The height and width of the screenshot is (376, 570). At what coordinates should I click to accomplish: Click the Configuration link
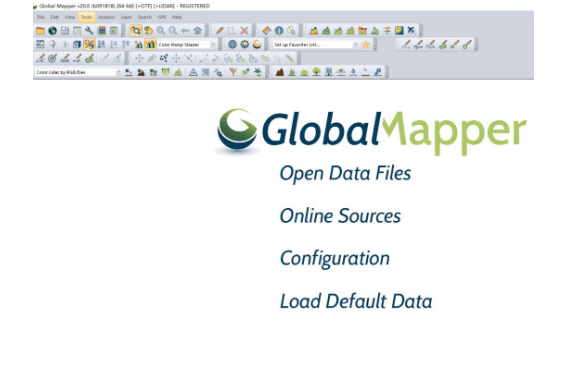[x=335, y=259]
